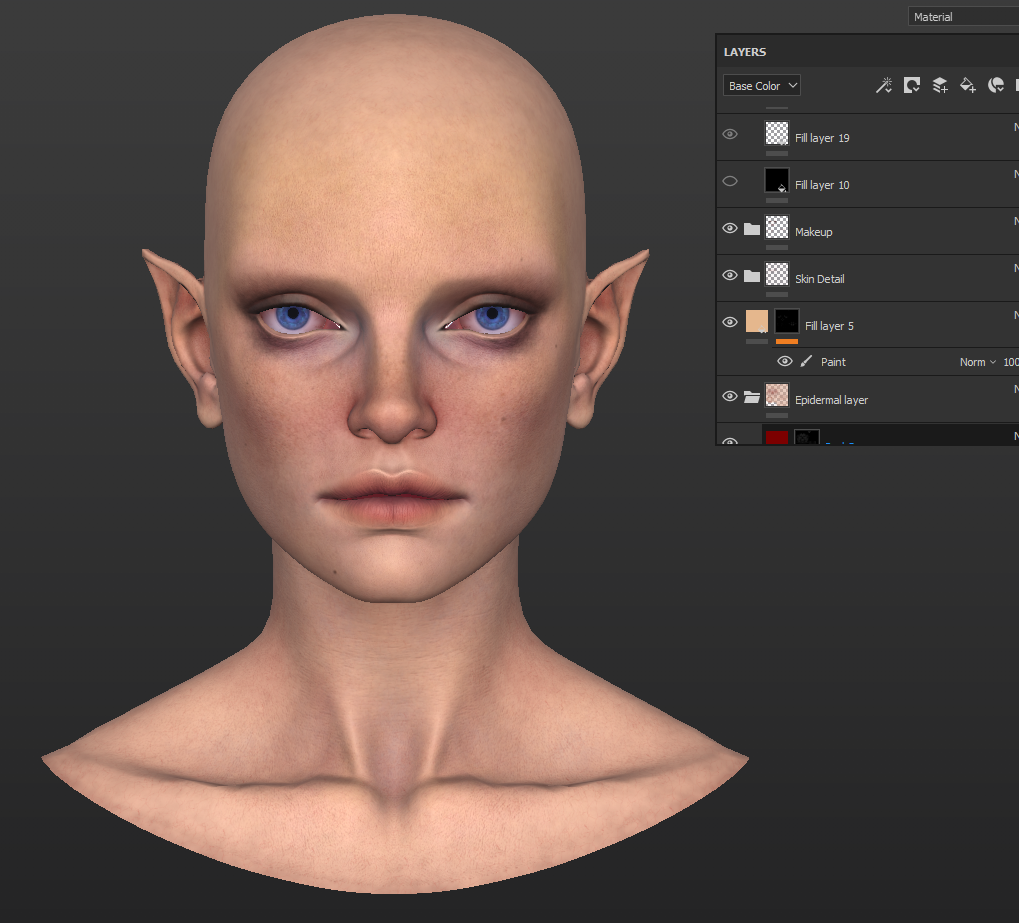The image size is (1019, 923).
Task: Select the 'Makeup' group name
Action: point(814,232)
